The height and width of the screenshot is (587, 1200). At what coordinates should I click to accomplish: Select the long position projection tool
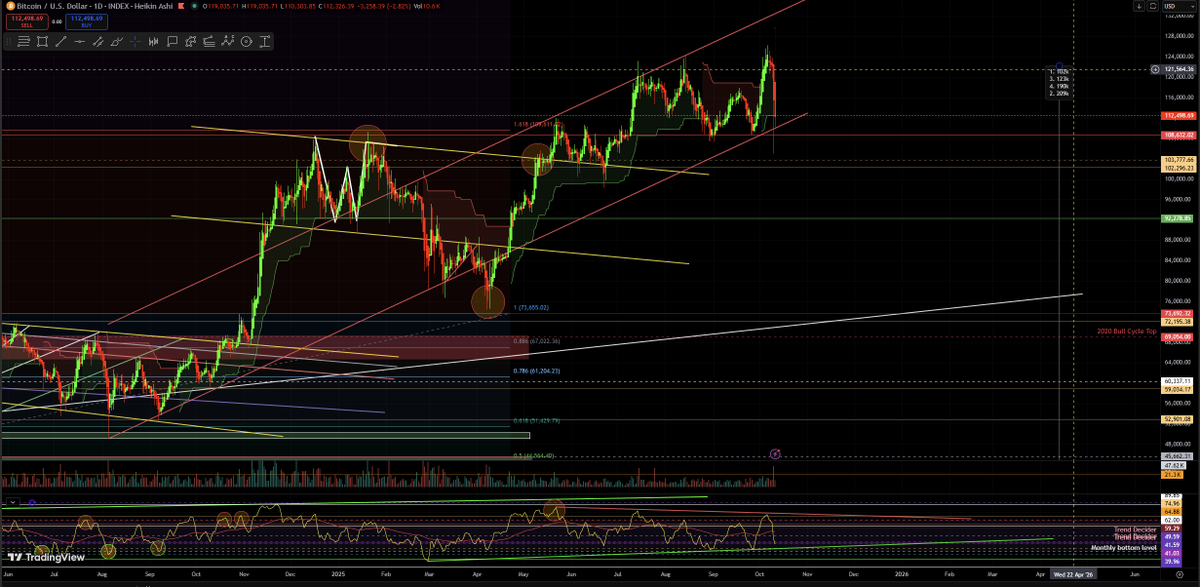click(190, 41)
